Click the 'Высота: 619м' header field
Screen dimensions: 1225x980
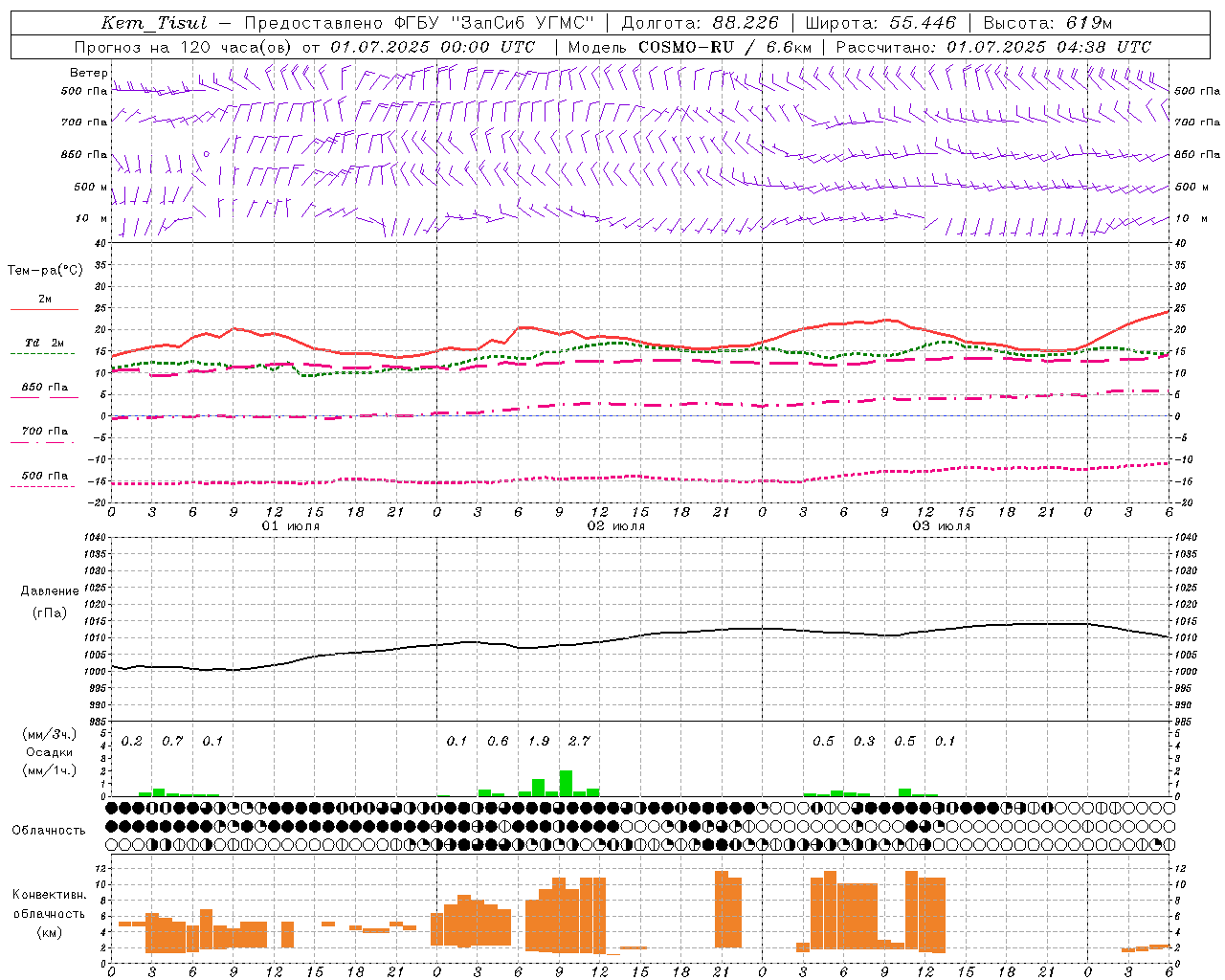[x=1048, y=24]
